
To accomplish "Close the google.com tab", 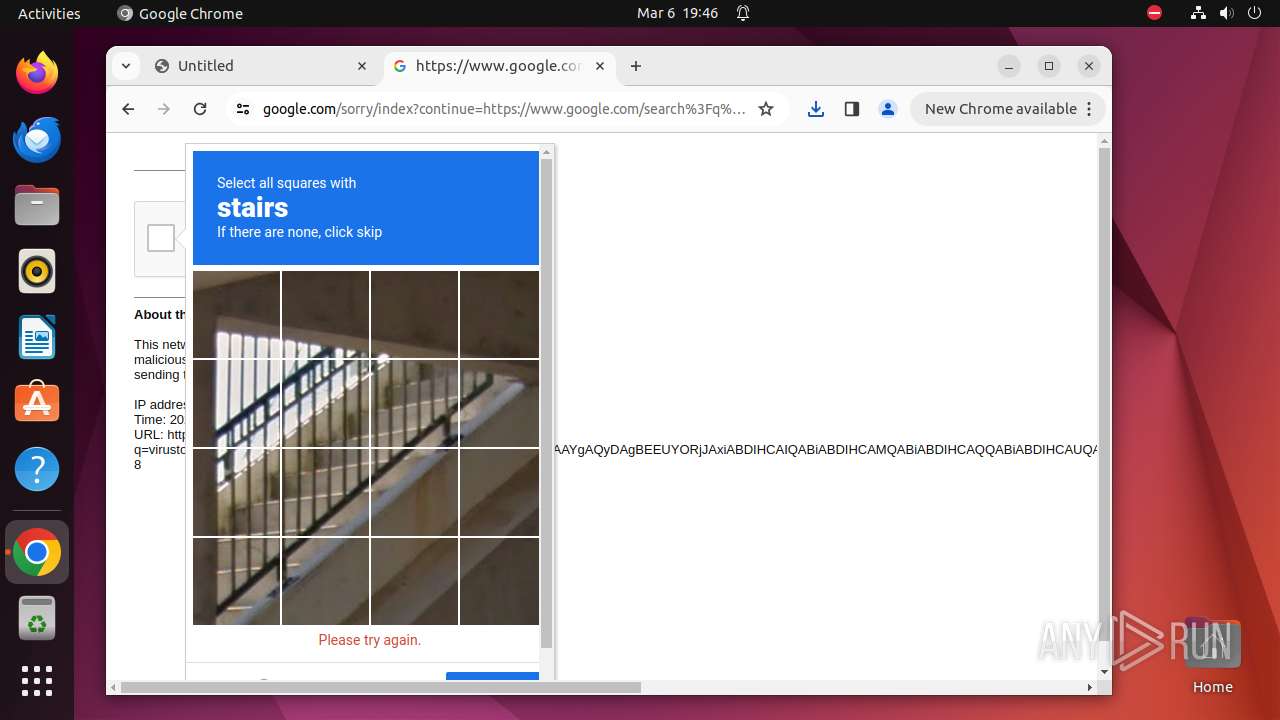I will (x=600, y=66).
